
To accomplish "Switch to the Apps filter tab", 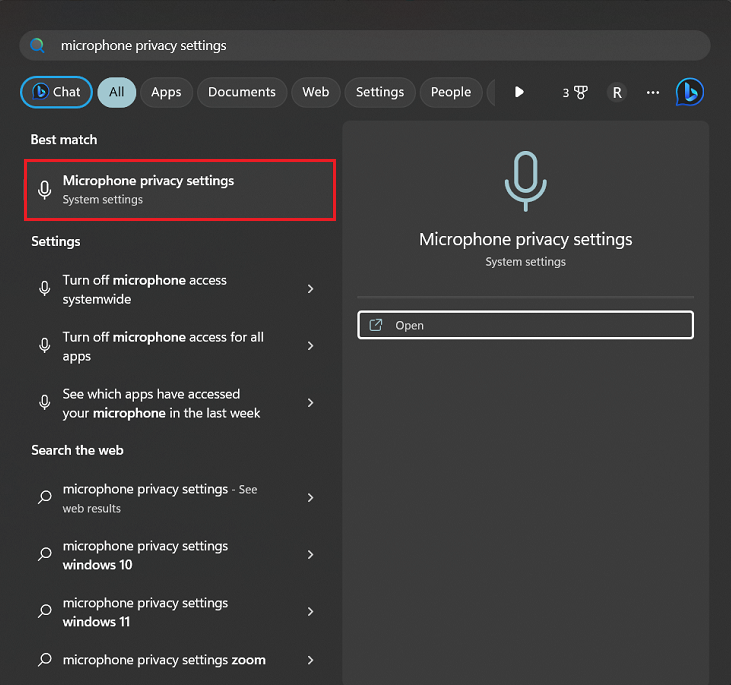I will click(166, 92).
